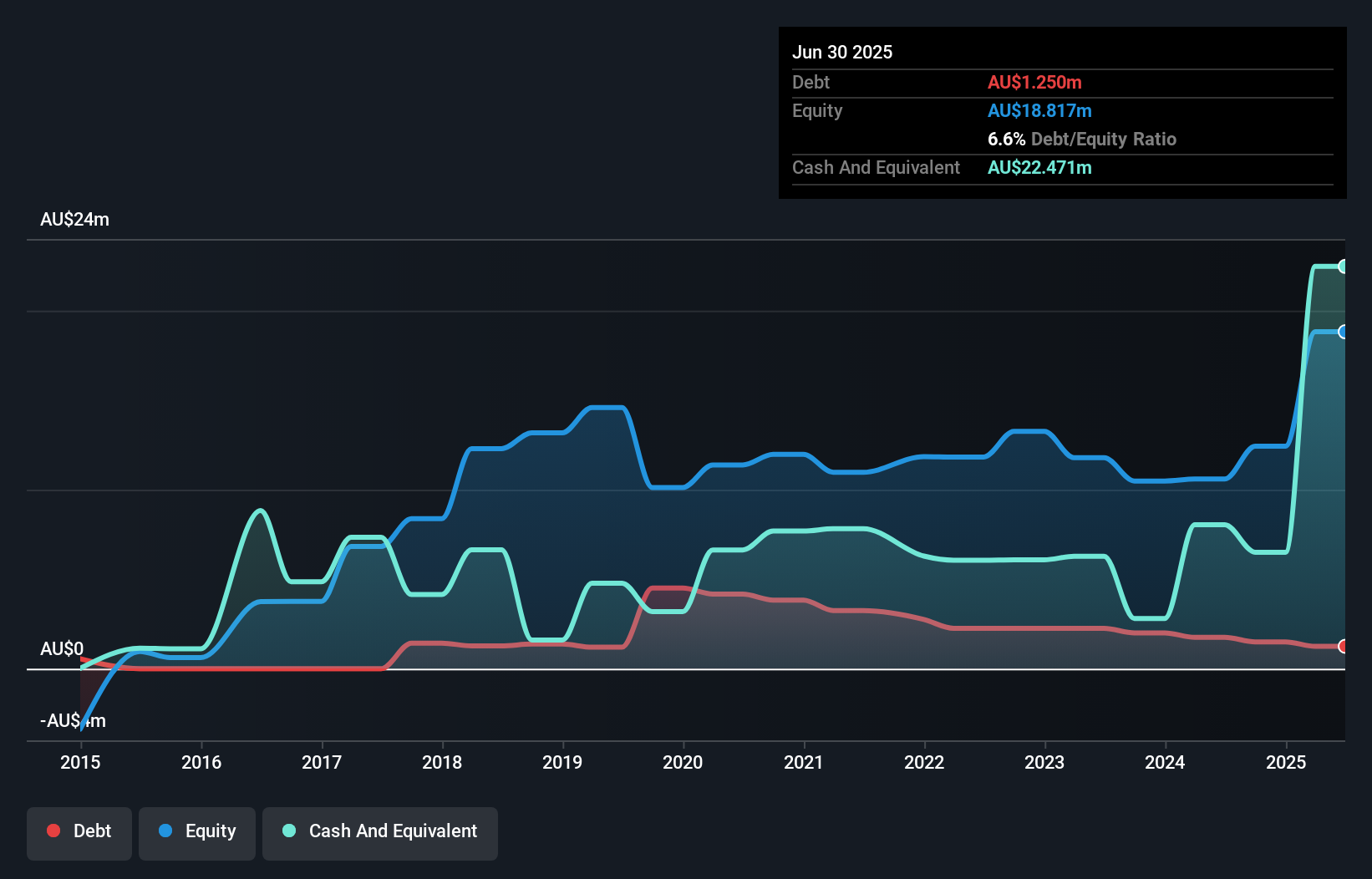Click the teal Cash And Equivalent legend dot
The image size is (1372, 879).
288,831
